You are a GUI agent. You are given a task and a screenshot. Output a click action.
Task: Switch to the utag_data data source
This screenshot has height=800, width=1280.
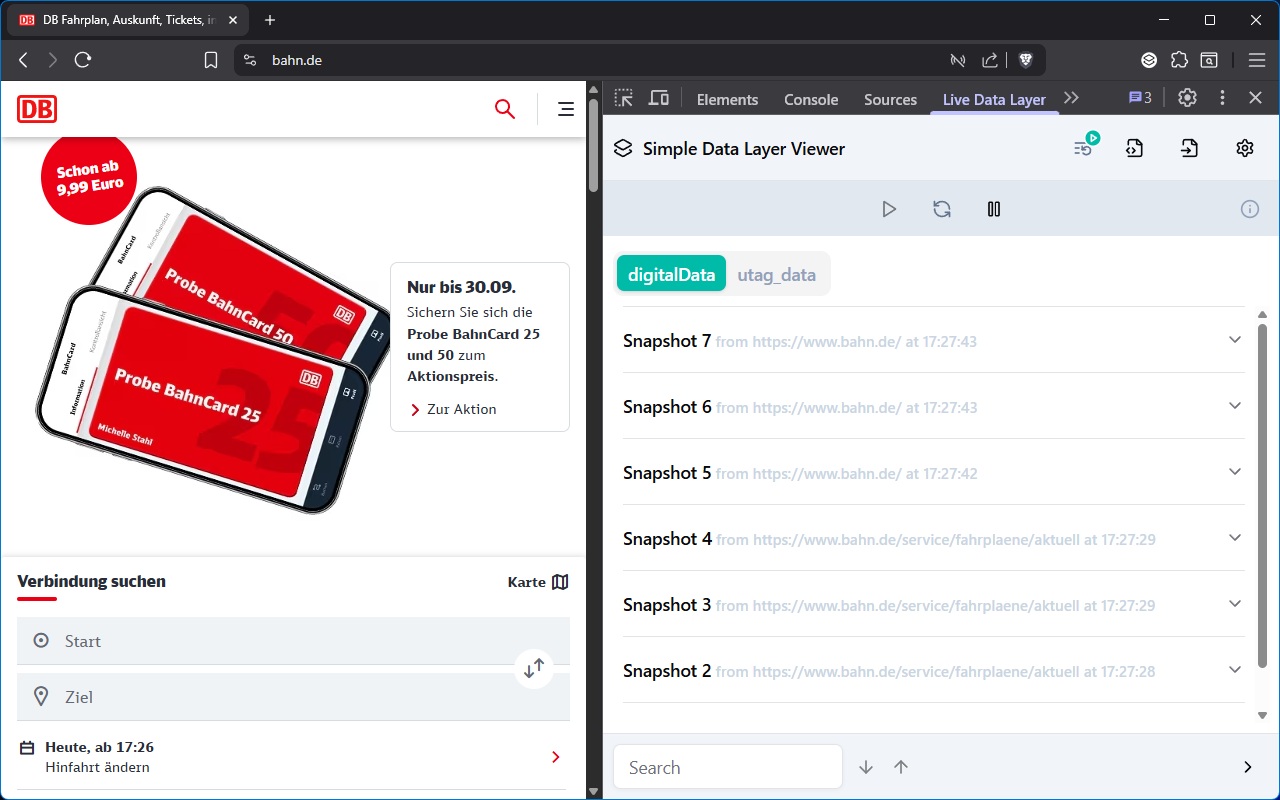coord(777,273)
